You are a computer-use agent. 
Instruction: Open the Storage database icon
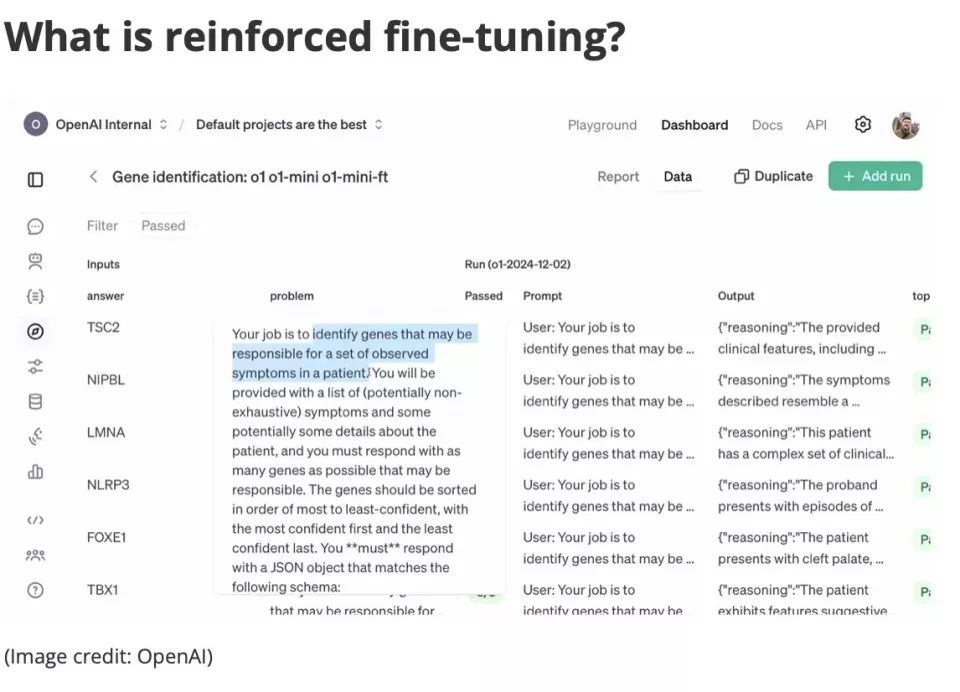click(x=36, y=402)
